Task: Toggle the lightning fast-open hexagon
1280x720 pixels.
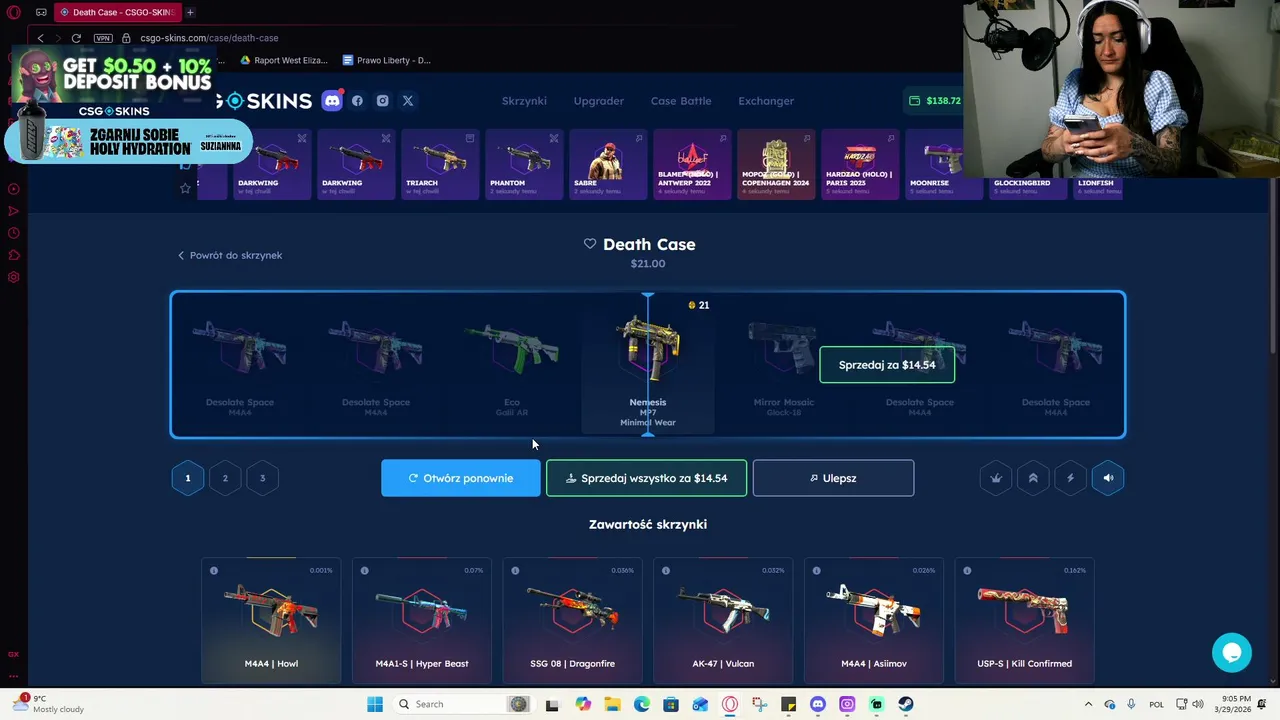Action: 1070,478
